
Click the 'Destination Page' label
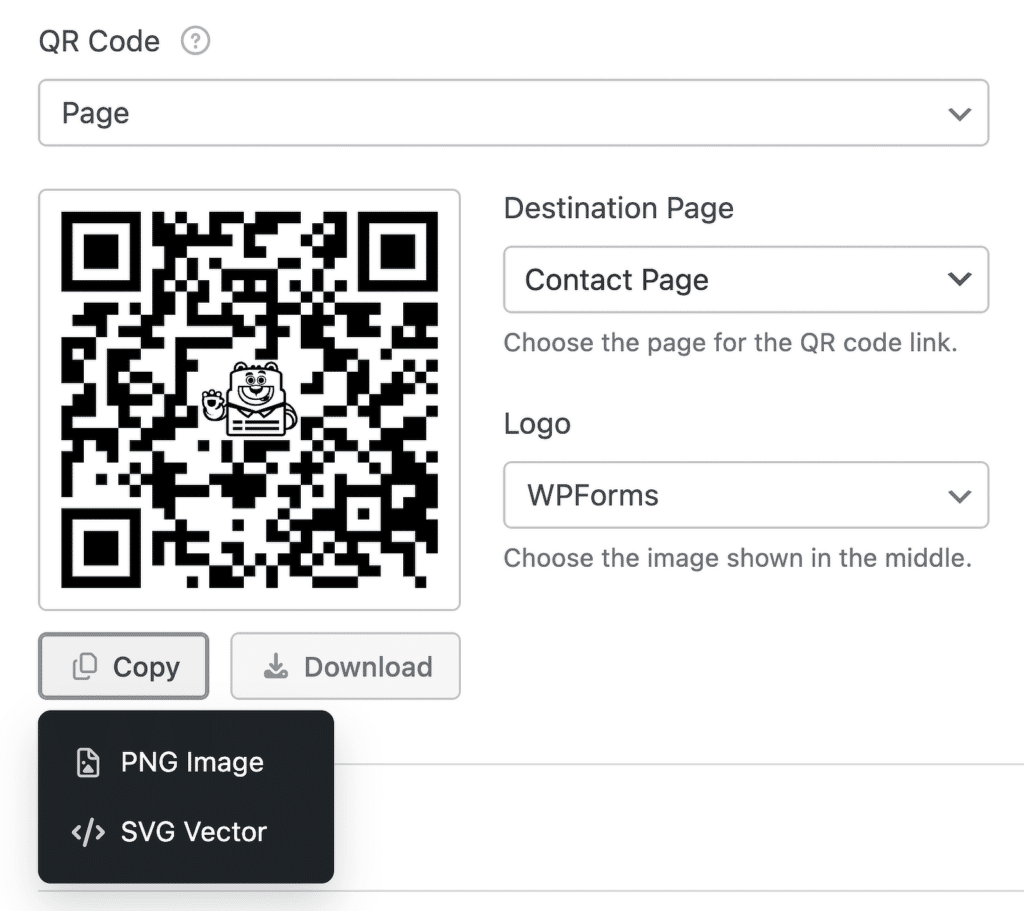click(x=618, y=208)
